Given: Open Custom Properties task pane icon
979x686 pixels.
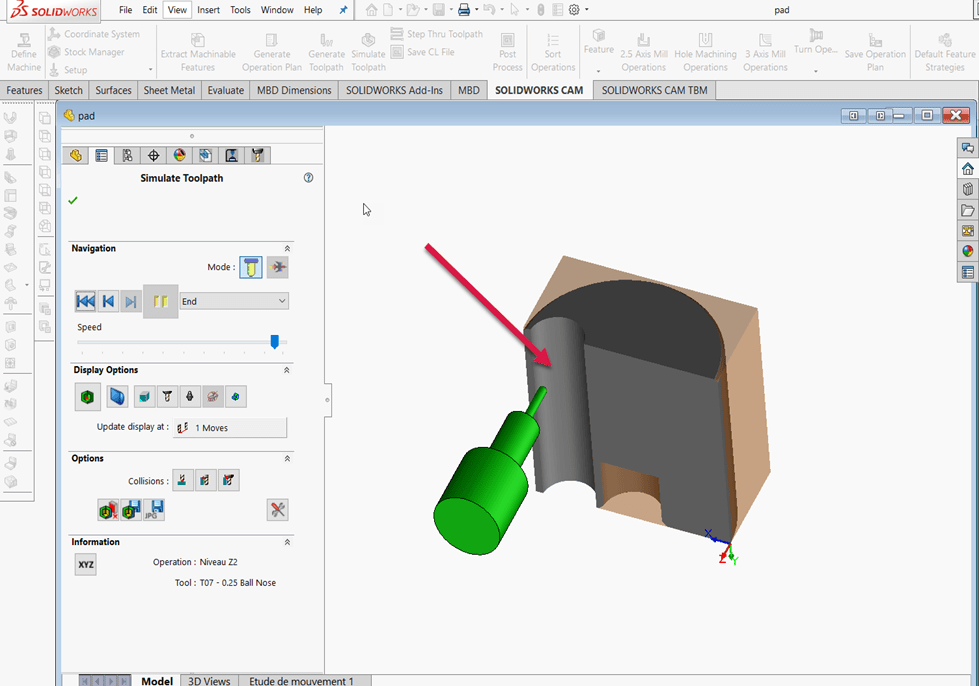Looking at the screenshot, I should [968, 272].
